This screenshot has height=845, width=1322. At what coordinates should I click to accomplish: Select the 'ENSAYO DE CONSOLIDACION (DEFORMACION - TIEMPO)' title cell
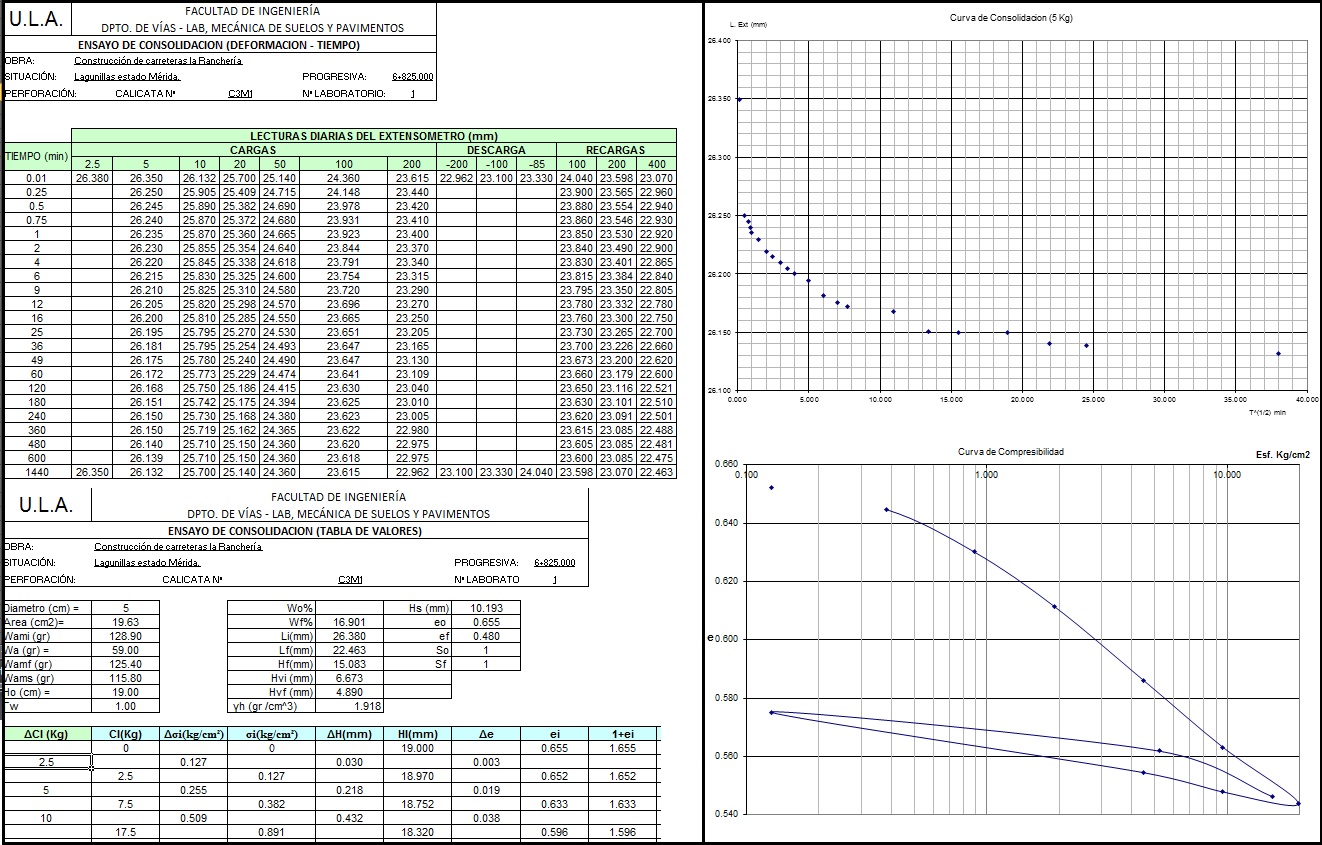point(219,45)
